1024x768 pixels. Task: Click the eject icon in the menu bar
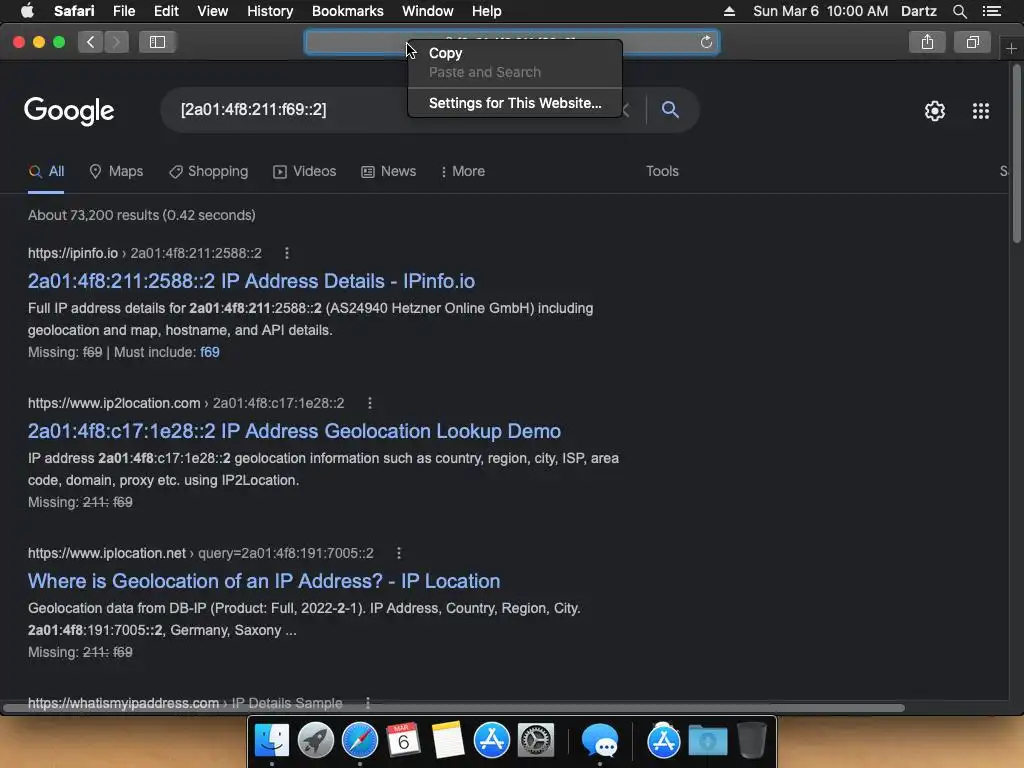pos(729,11)
